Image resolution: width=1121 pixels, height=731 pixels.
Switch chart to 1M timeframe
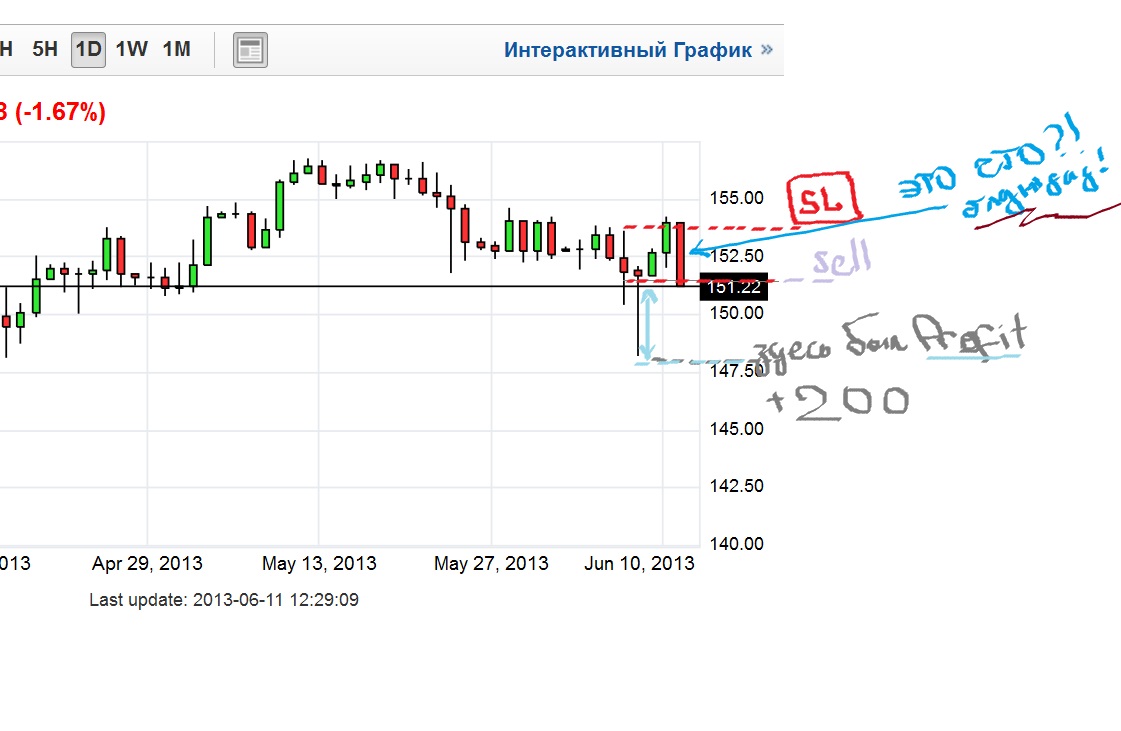tap(177, 49)
